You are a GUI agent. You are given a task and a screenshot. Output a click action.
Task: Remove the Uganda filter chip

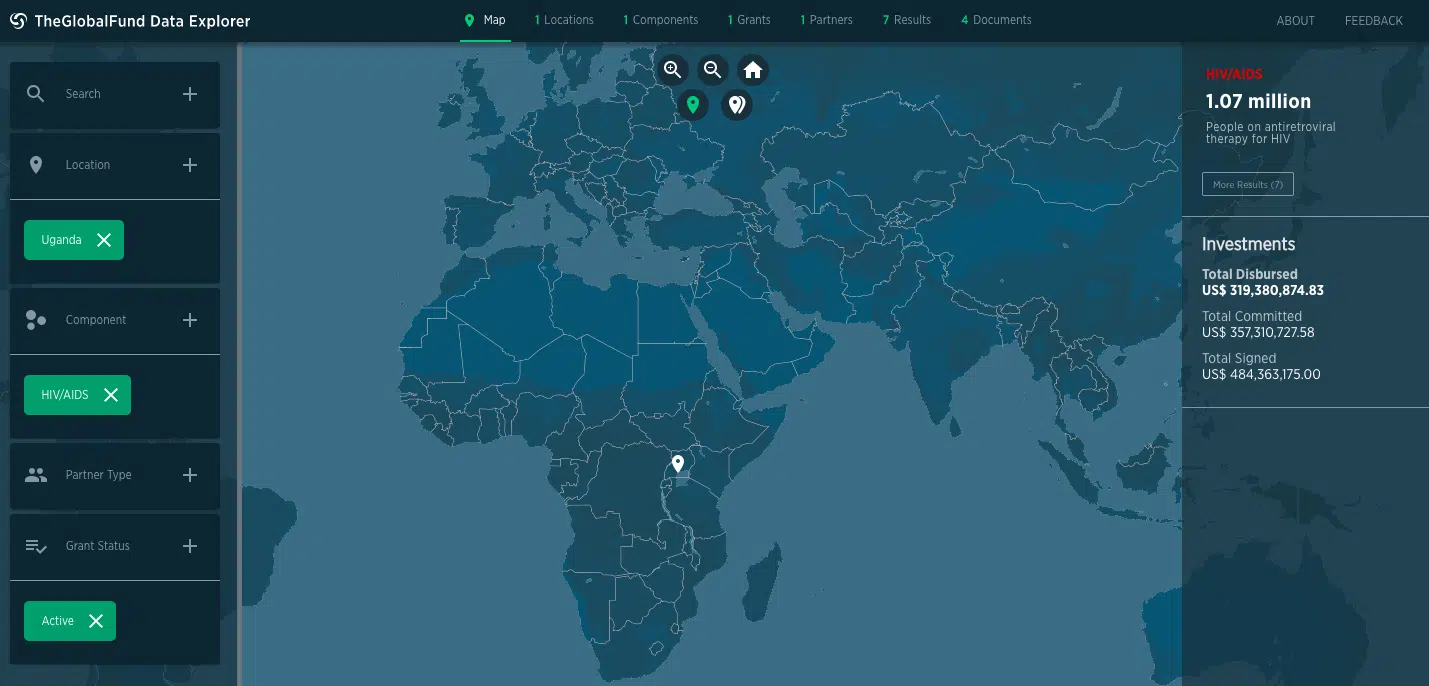click(104, 240)
